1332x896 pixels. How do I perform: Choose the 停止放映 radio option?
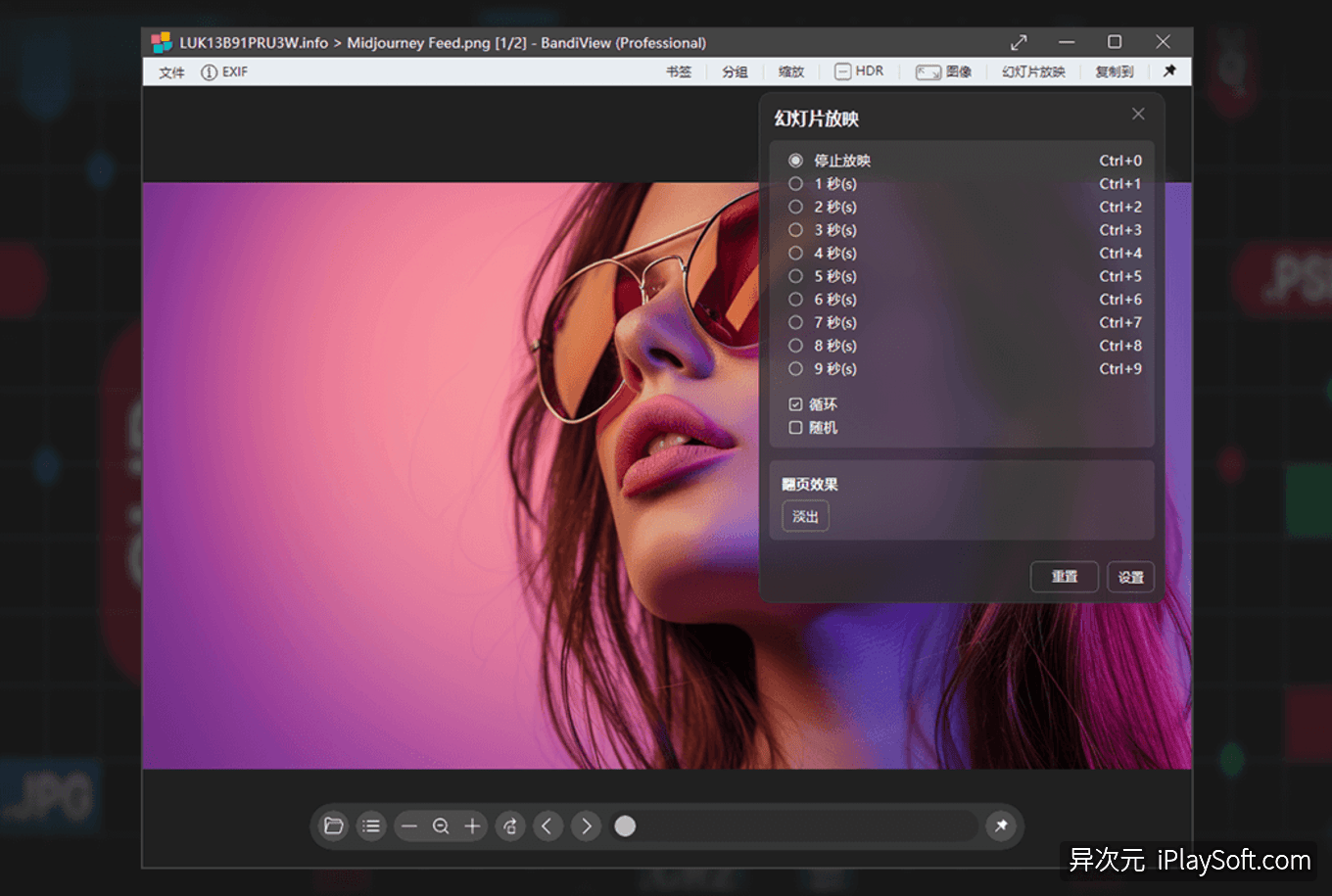tap(795, 161)
